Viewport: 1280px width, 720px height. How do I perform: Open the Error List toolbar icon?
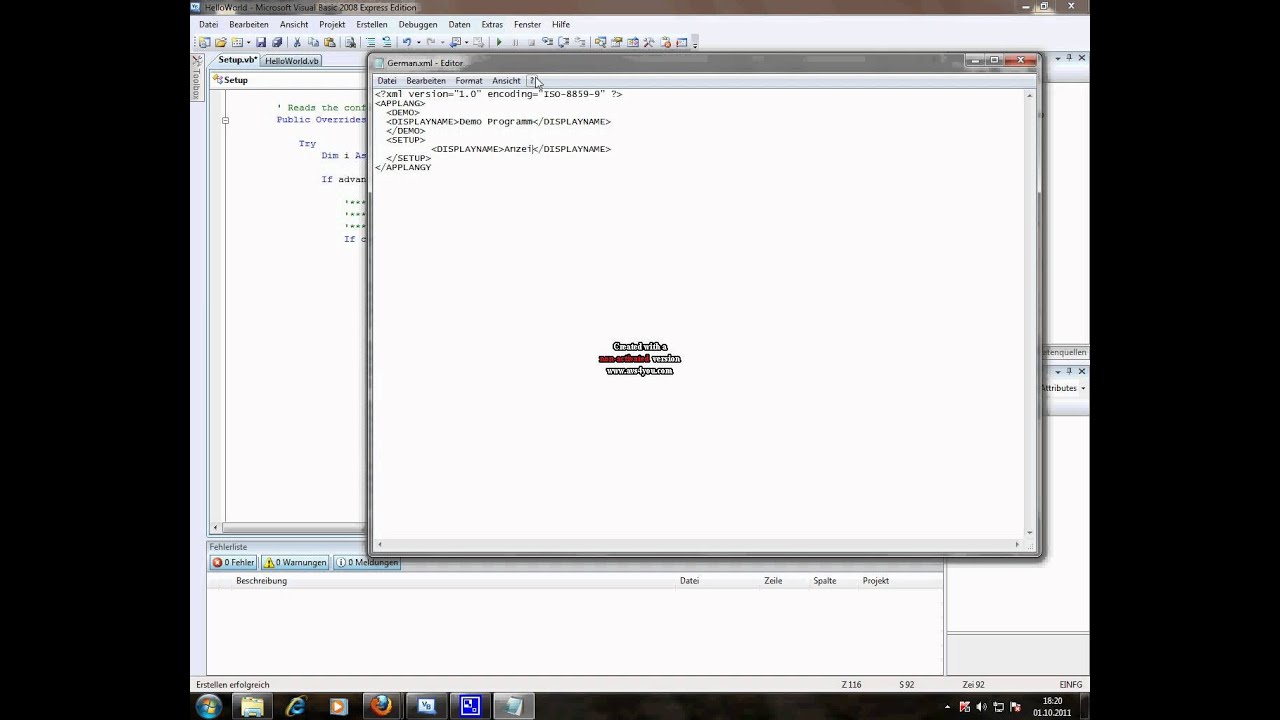[x=665, y=42]
